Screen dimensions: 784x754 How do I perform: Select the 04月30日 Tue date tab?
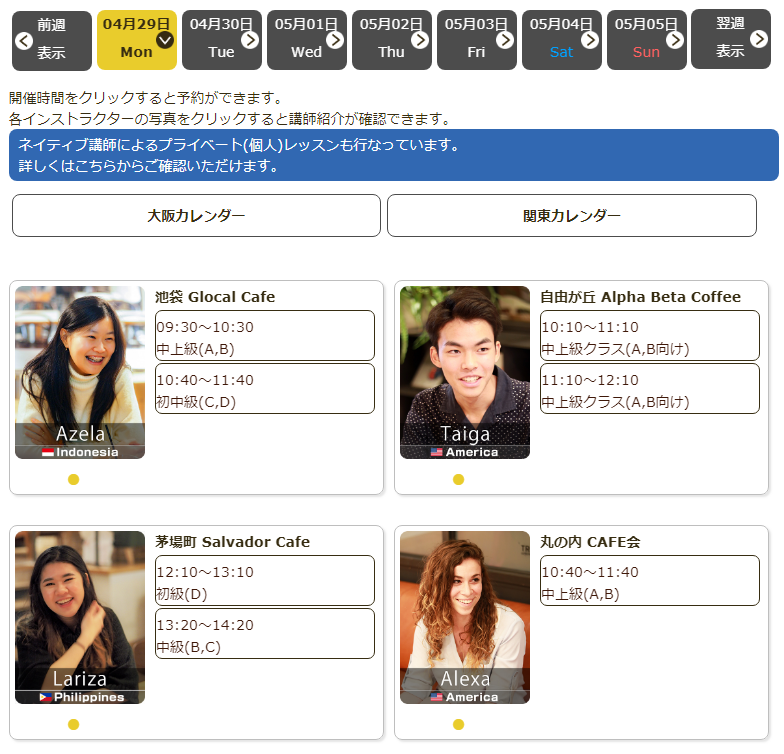click(x=221, y=40)
